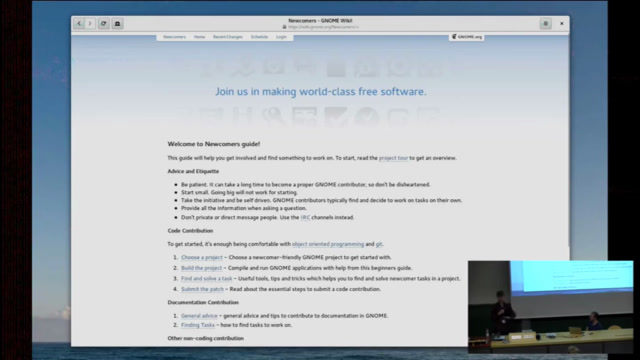This screenshot has width=640, height=360.
Task: Open the Schedule tab
Action: click(x=259, y=37)
